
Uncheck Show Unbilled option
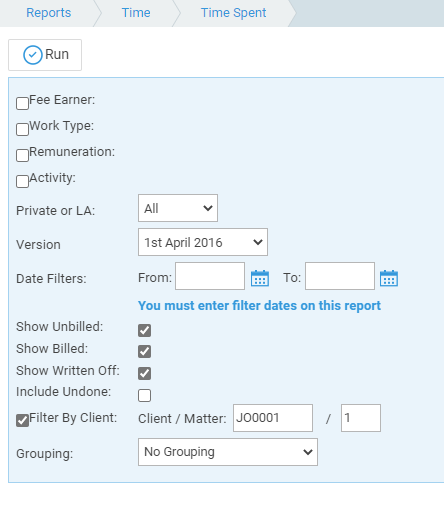[144, 330]
